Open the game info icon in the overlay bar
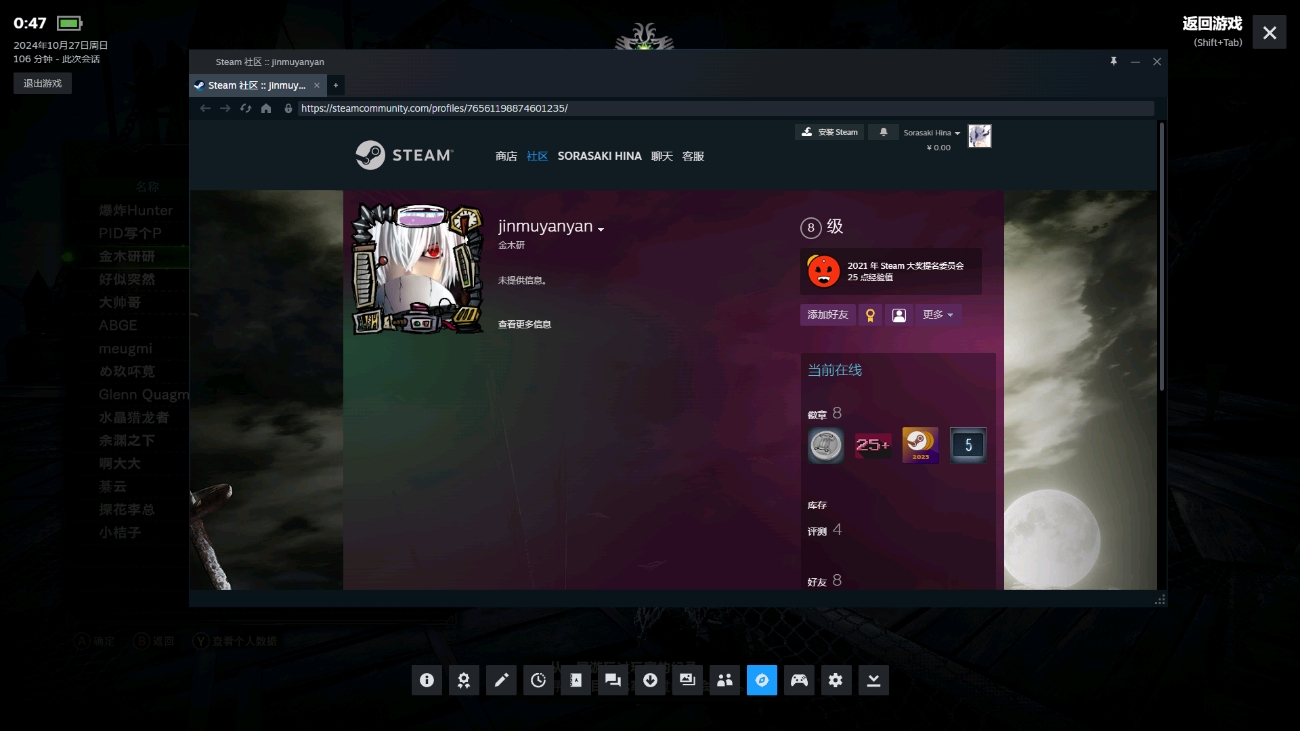The image size is (1300, 731). pyautogui.click(x=427, y=680)
